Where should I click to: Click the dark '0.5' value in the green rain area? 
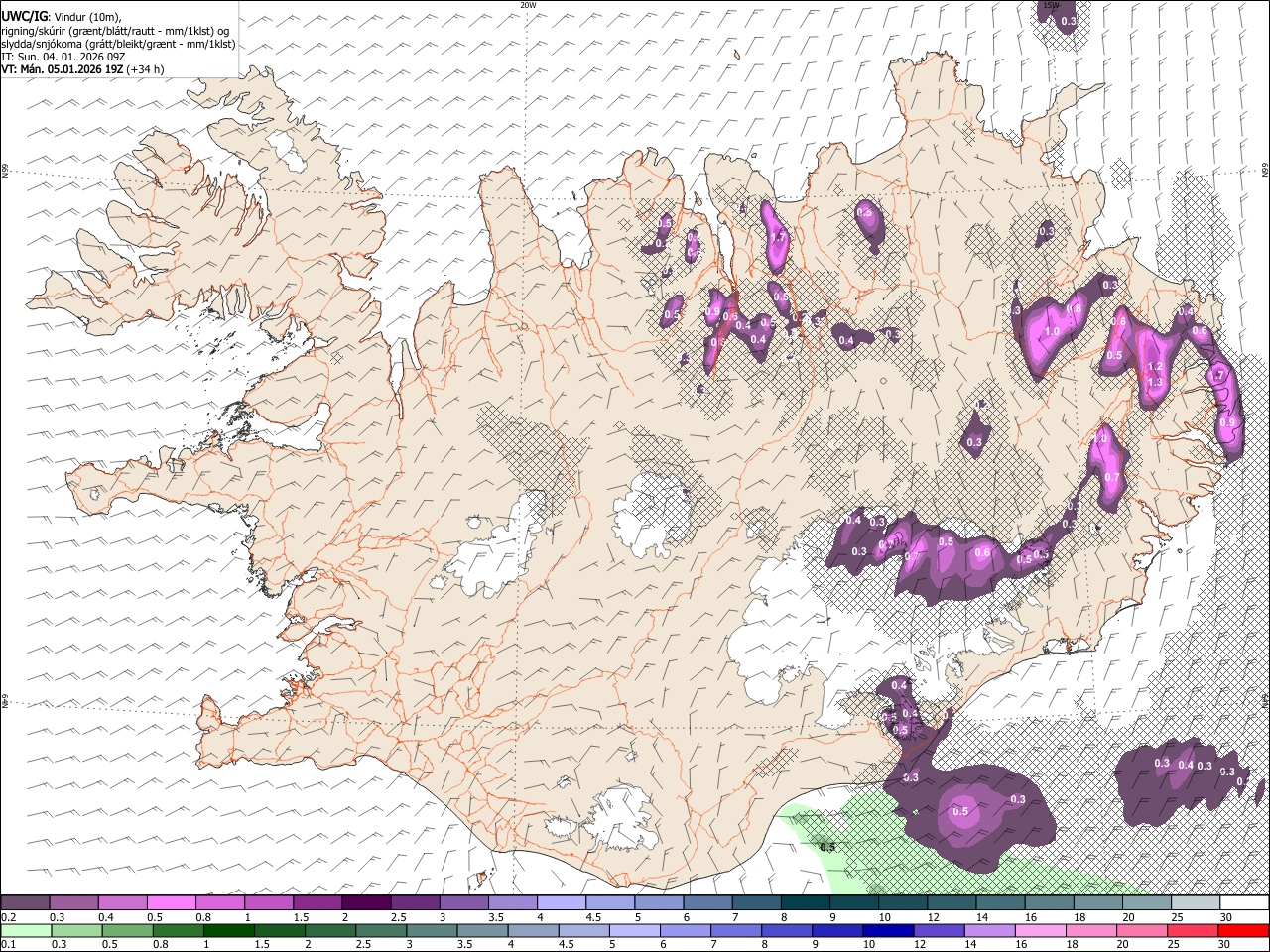pyautogui.click(x=827, y=846)
